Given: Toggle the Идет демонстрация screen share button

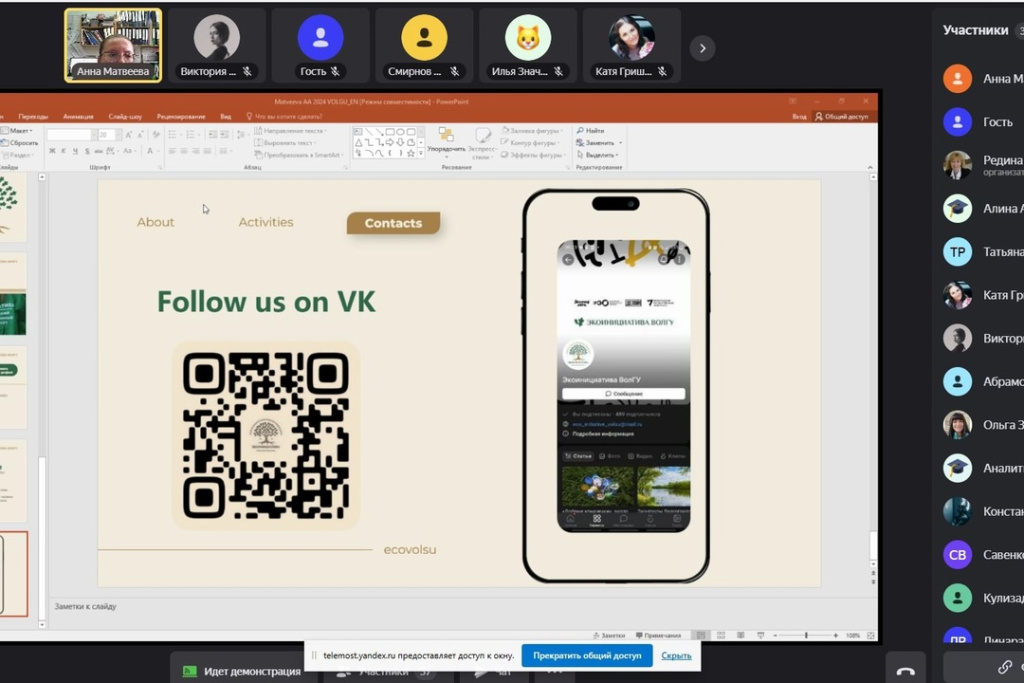Looking at the screenshot, I should pos(242,671).
